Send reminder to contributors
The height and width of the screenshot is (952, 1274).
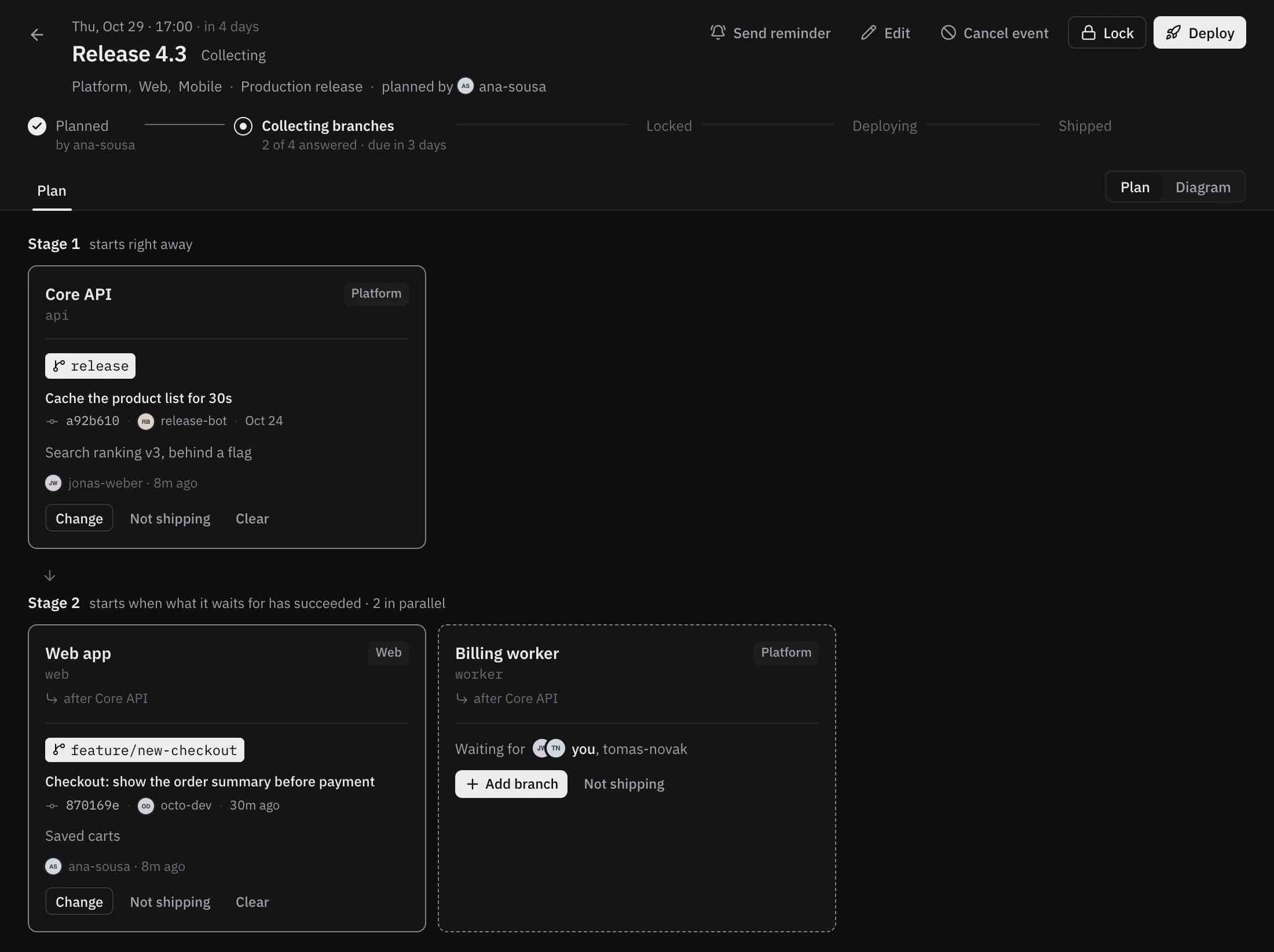[x=770, y=32]
